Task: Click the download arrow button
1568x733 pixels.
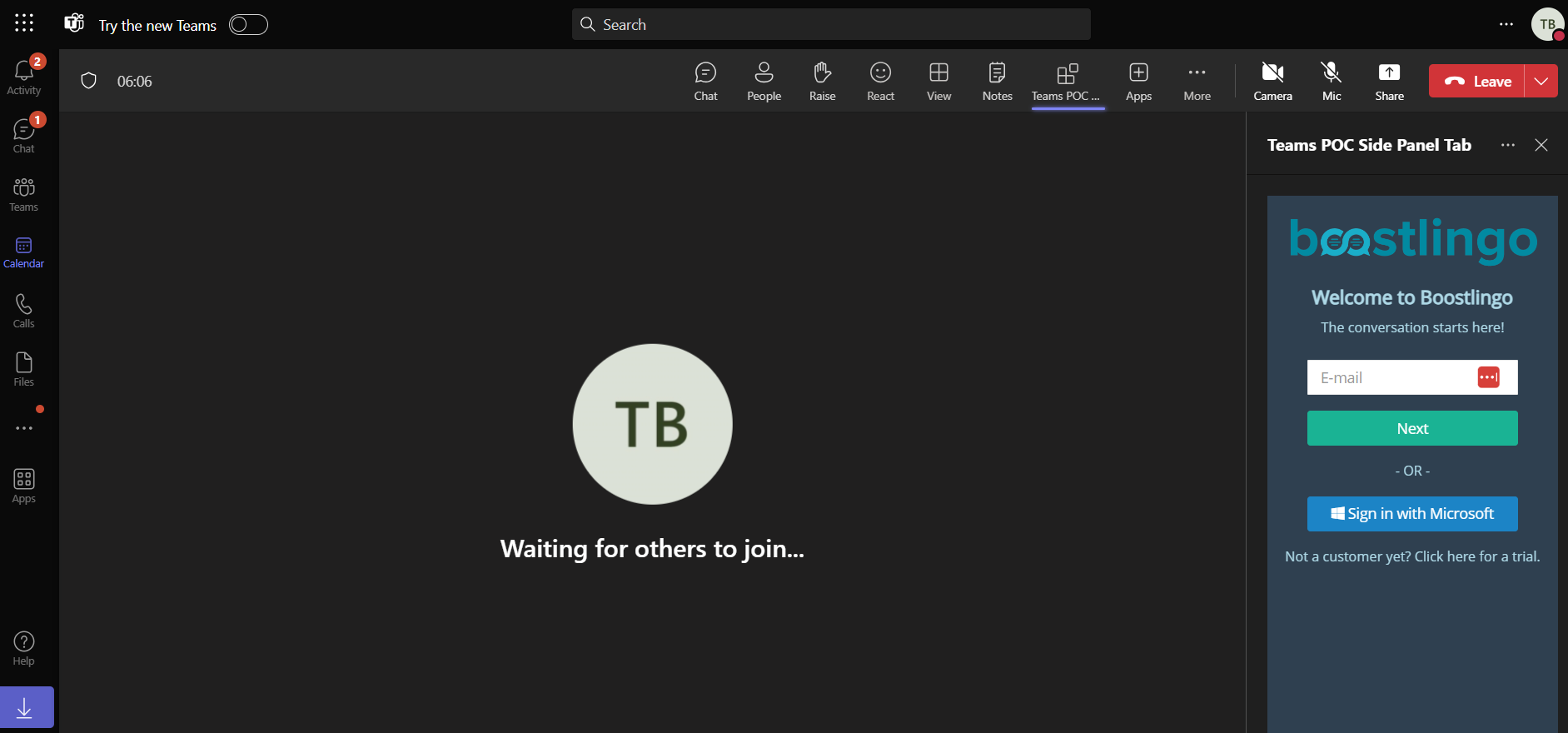Action: (x=26, y=707)
